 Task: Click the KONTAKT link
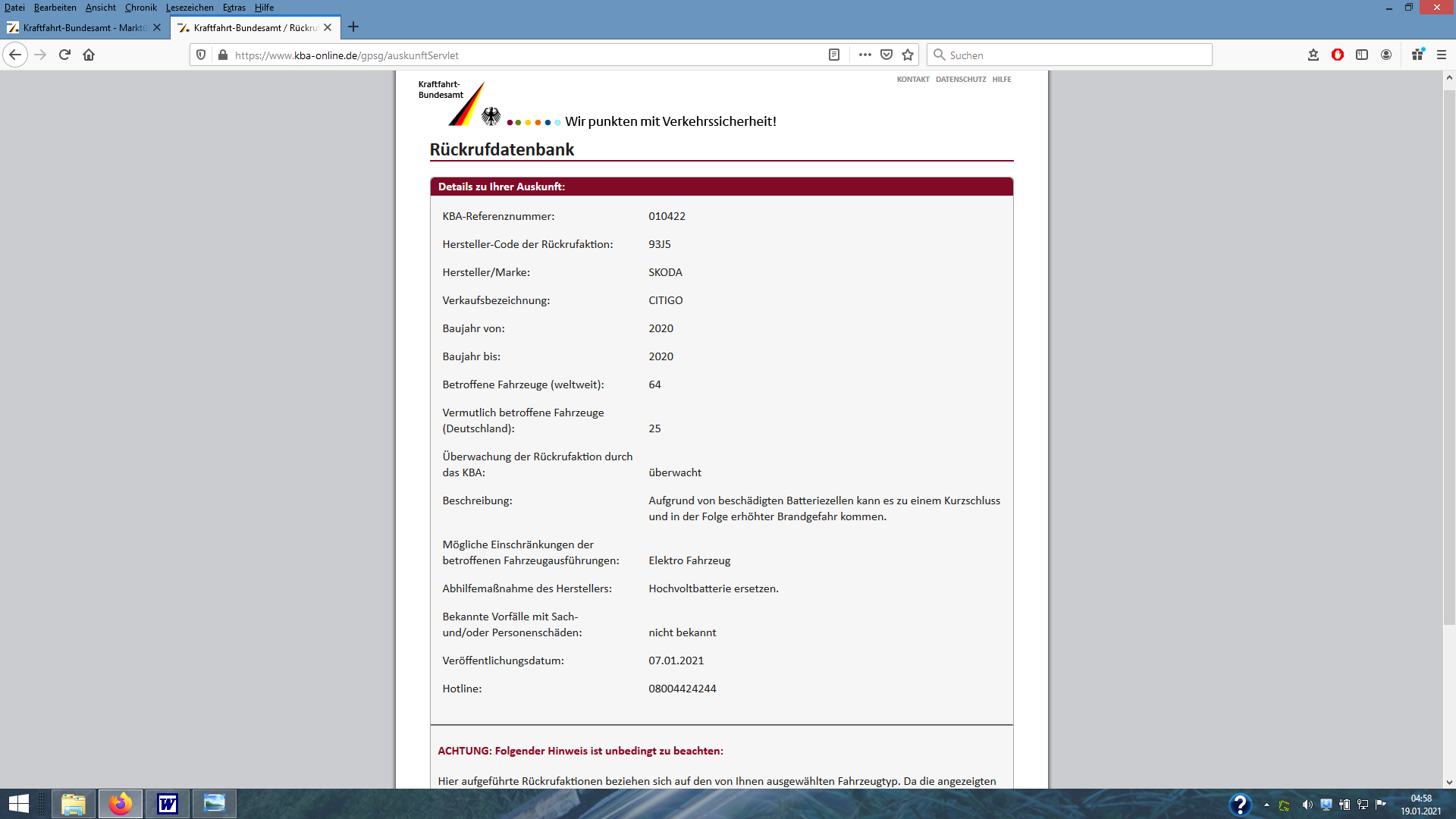coord(912,79)
